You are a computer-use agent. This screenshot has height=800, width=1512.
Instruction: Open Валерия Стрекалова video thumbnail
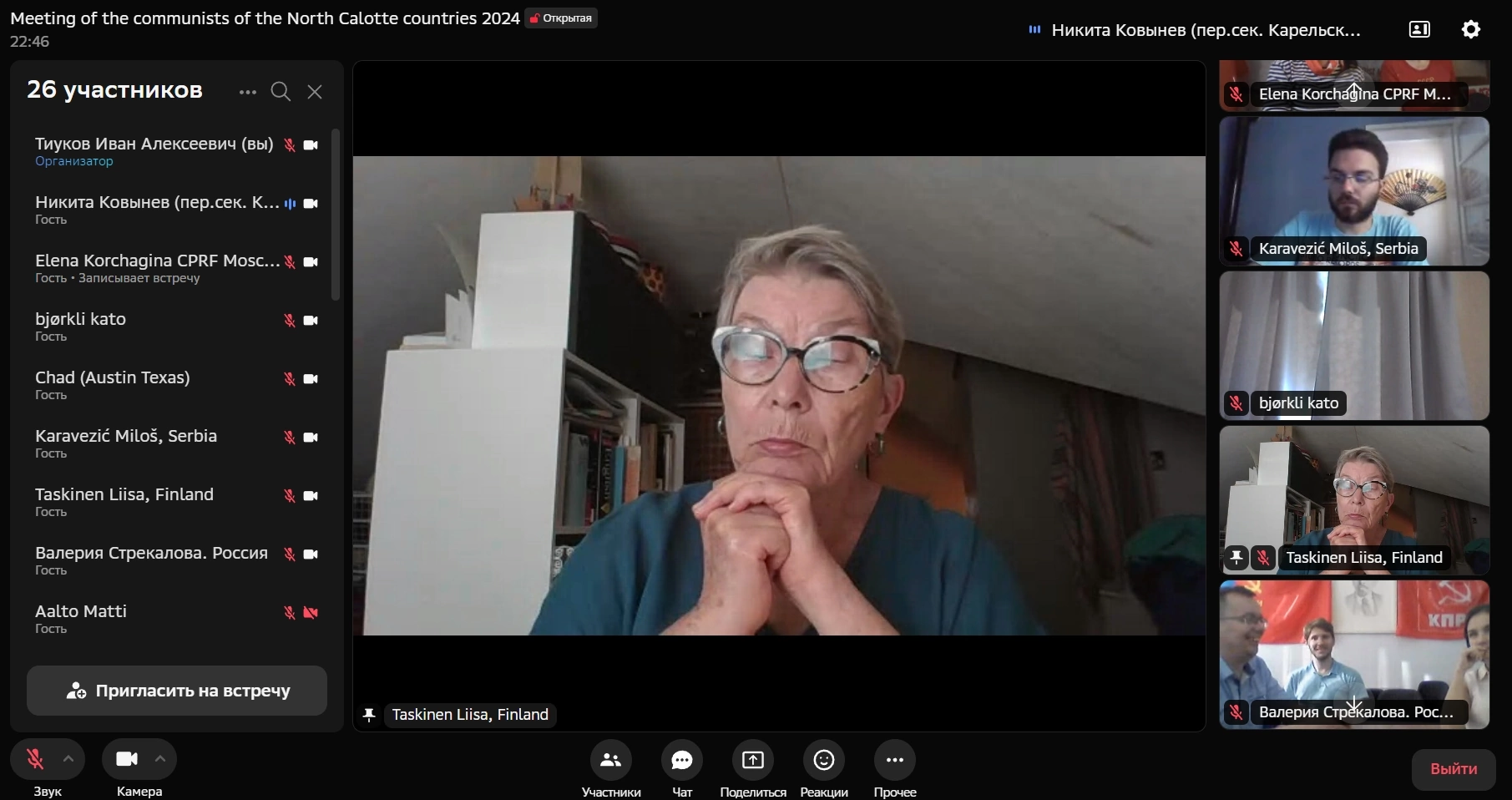point(1354,655)
